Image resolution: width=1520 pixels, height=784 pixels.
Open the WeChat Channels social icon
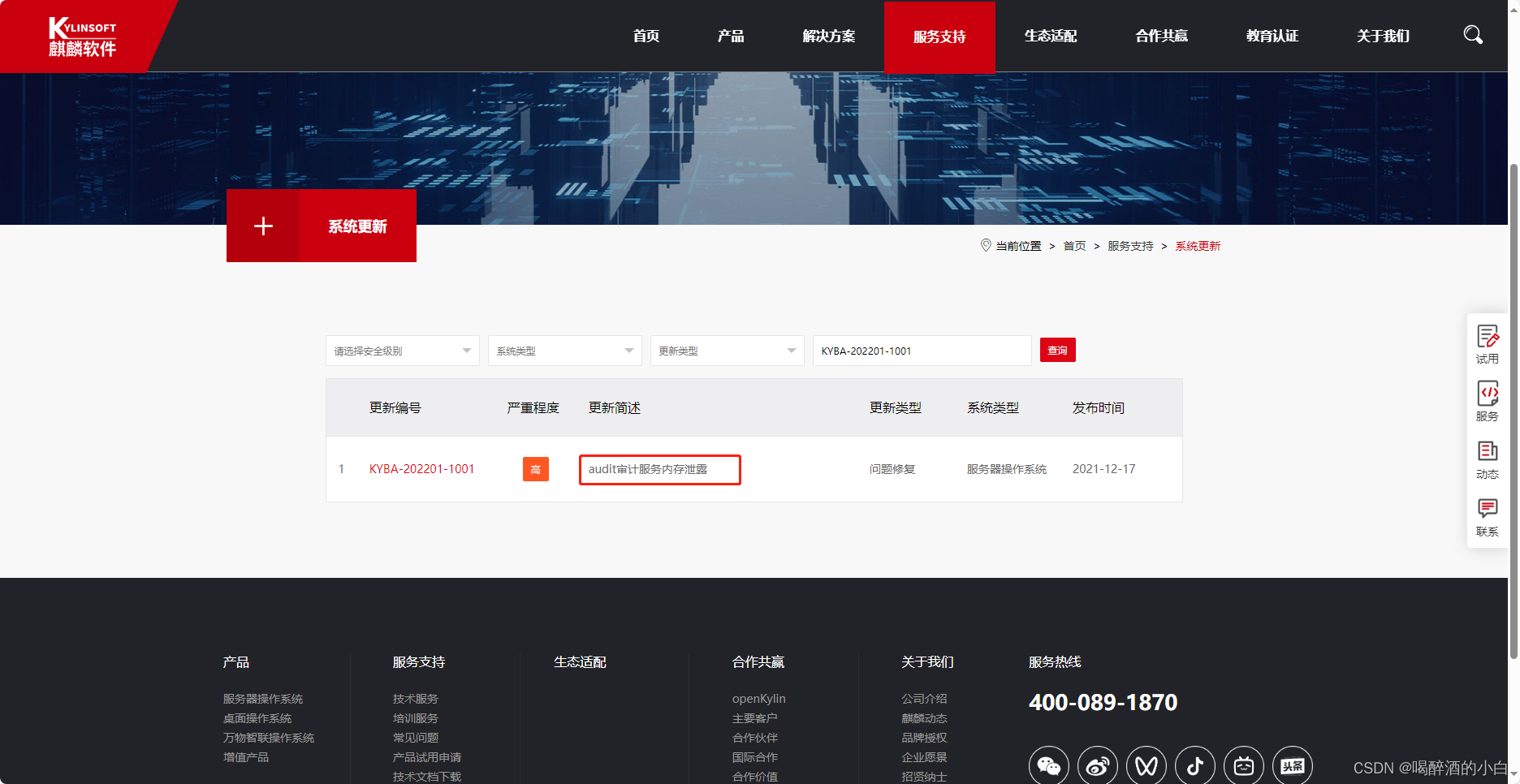coord(1146,764)
